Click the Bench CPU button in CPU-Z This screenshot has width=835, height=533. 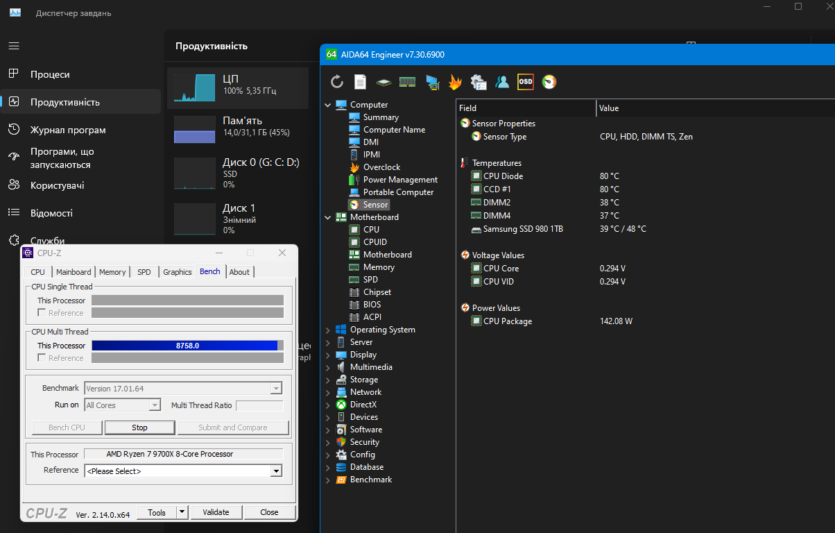(x=67, y=428)
